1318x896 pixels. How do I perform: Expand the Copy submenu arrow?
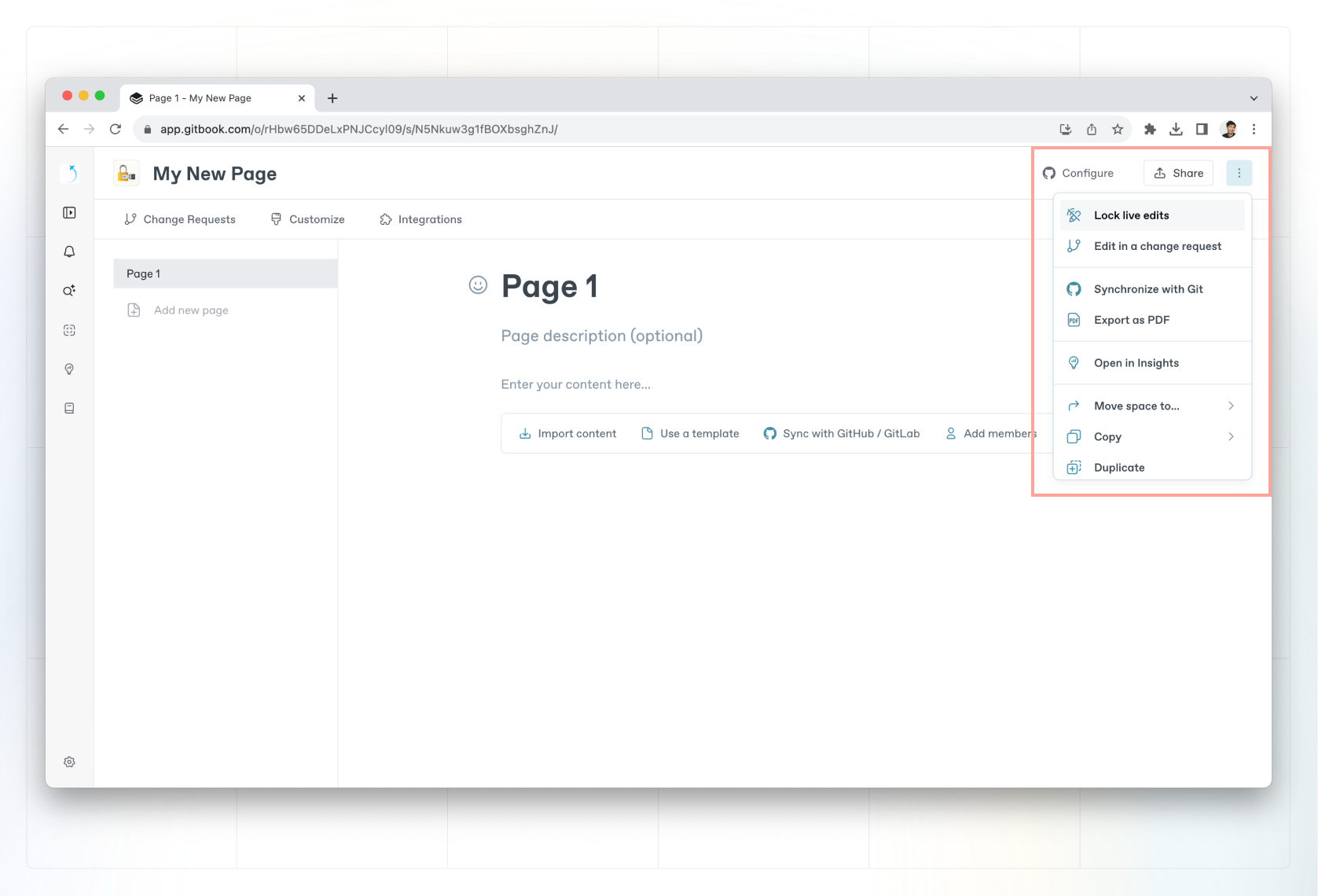(1231, 437)
